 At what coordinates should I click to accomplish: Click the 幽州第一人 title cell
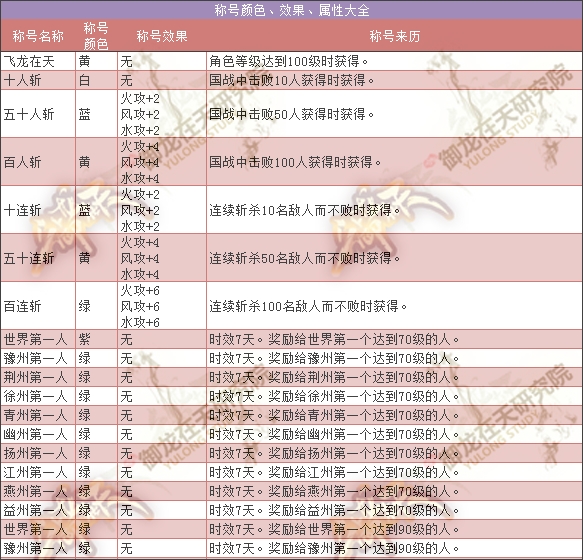[x=38, y=434]
